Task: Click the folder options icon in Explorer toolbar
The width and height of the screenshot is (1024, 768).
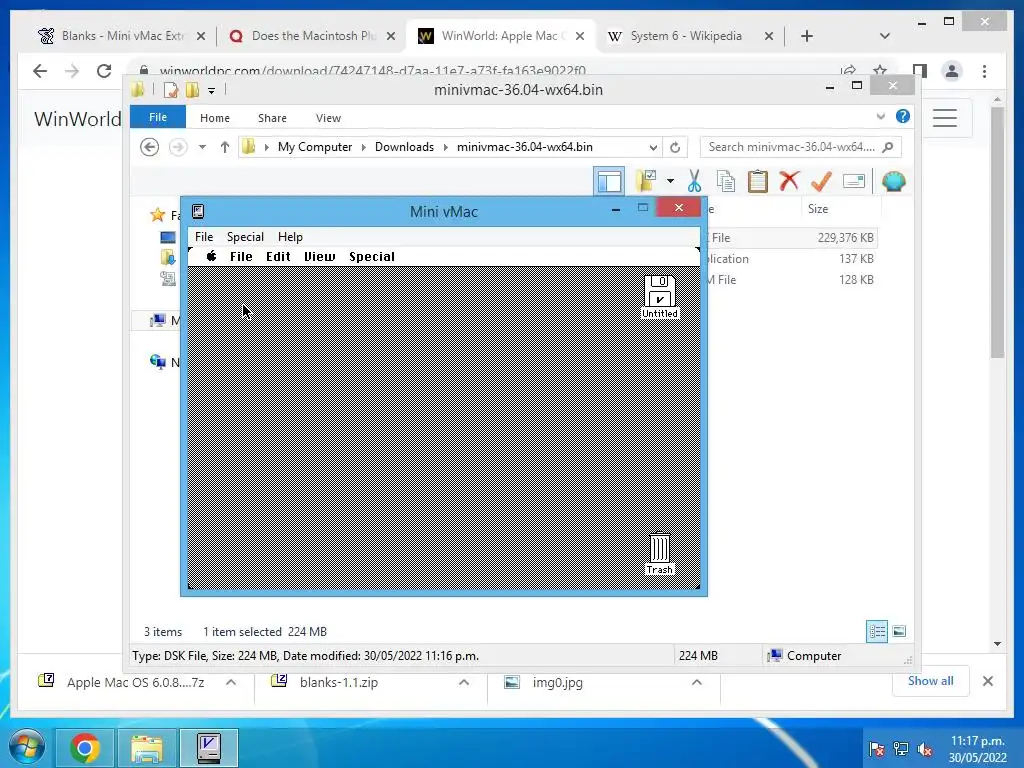Action: tap(647, 181)
